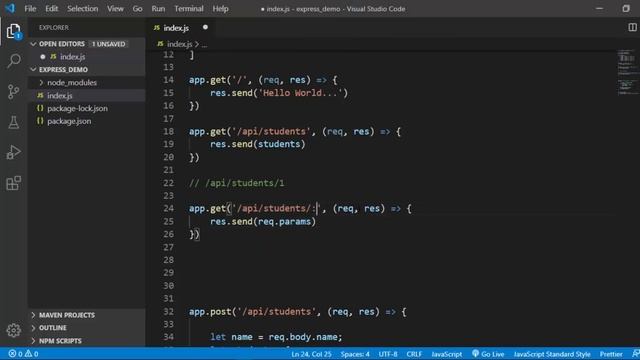Click the CRLF end-of-line status item
Image resolution: width=640 pixels, height=360 pixels.
(414, 354)
